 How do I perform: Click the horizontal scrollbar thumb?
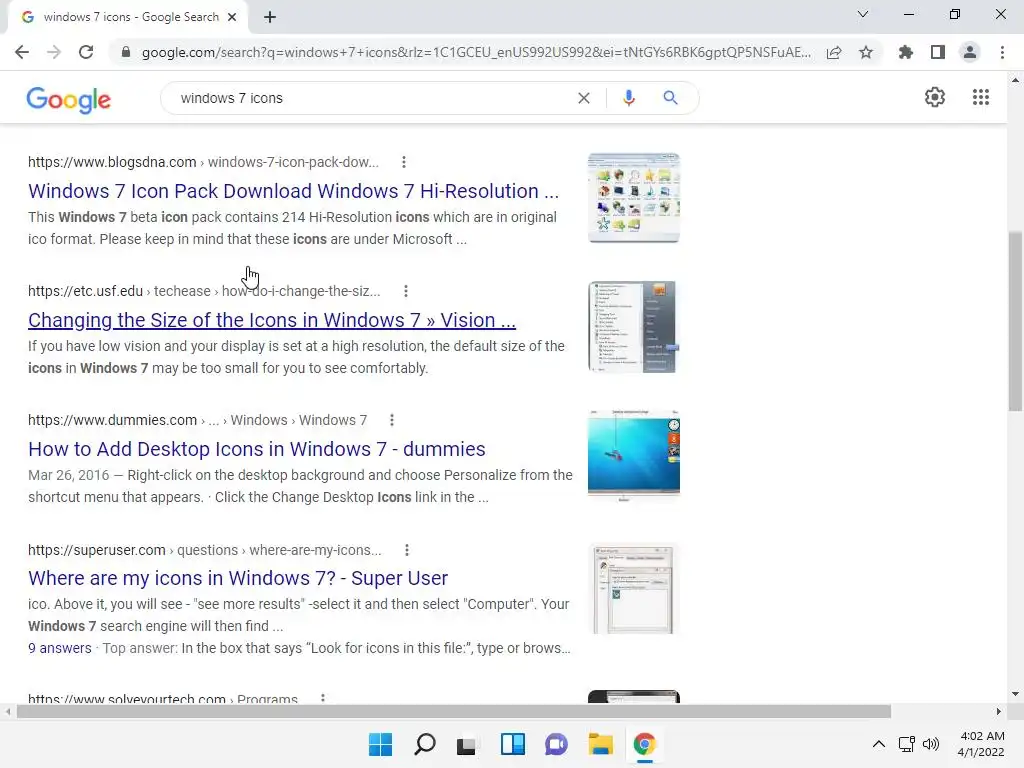(454, 711)
